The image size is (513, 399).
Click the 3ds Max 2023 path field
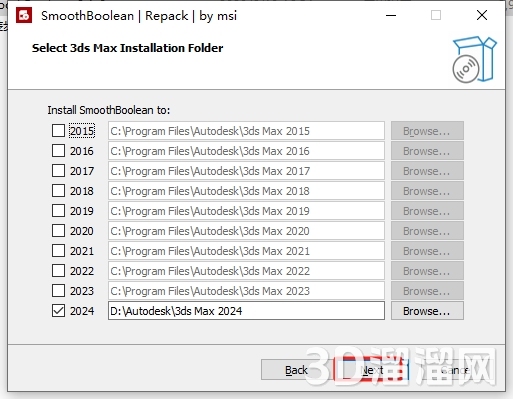[x=246, y=291]
